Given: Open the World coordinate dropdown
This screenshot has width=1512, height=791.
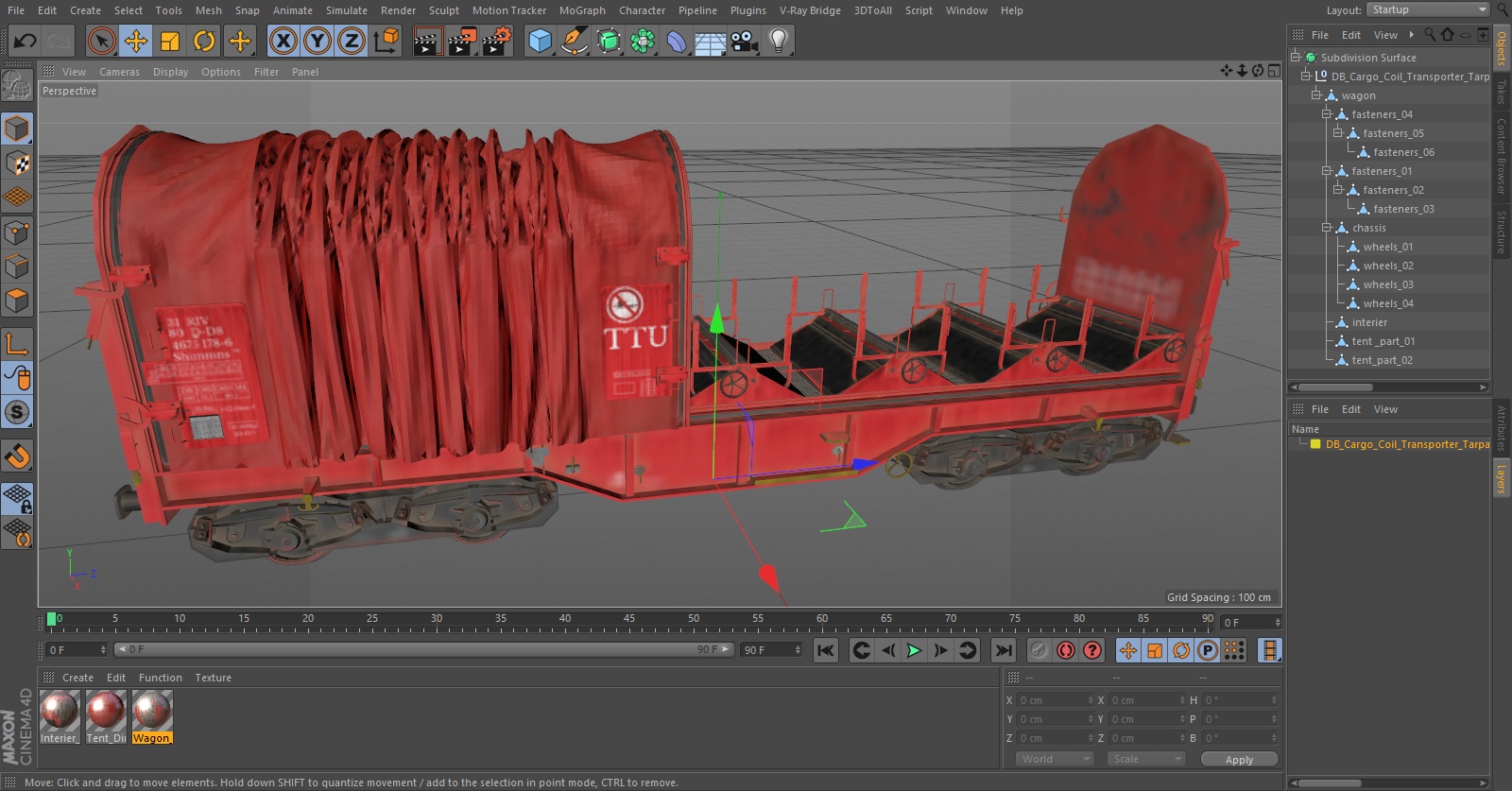Looking at the screenshot, I should pyautogui.click(x=1055, y=759).
